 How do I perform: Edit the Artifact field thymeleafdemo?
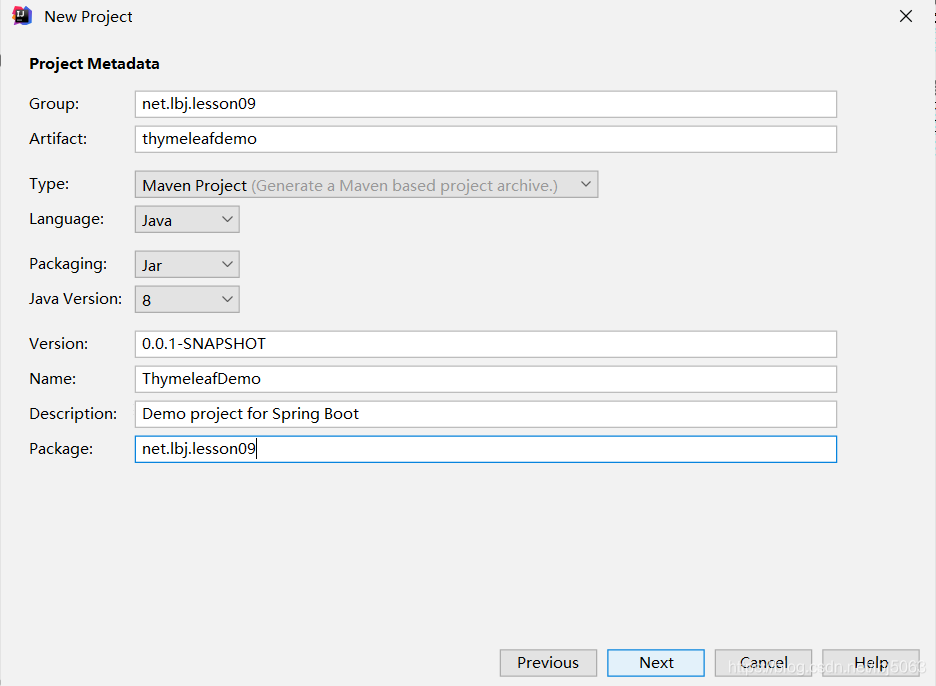point(485,139)
